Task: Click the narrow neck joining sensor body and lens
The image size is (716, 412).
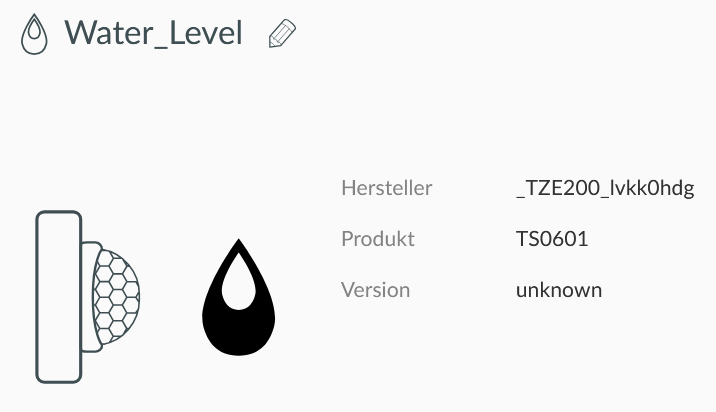Action: [89, 296]
